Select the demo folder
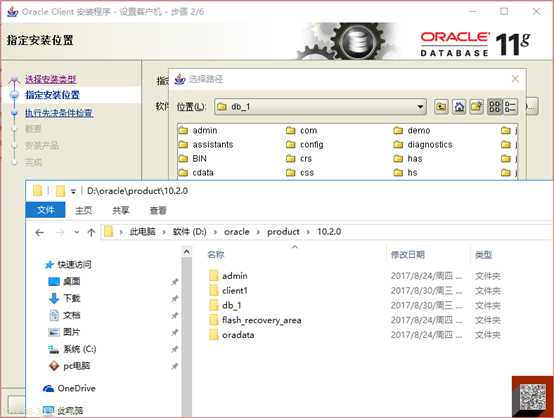Image resolution: width=554 pixels, height=418 pixels. (412, 130)
